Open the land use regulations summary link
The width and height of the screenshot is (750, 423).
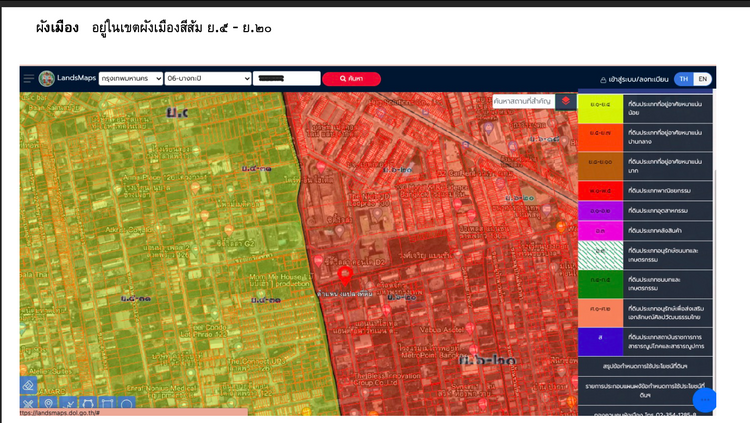[x=645, y=366]
